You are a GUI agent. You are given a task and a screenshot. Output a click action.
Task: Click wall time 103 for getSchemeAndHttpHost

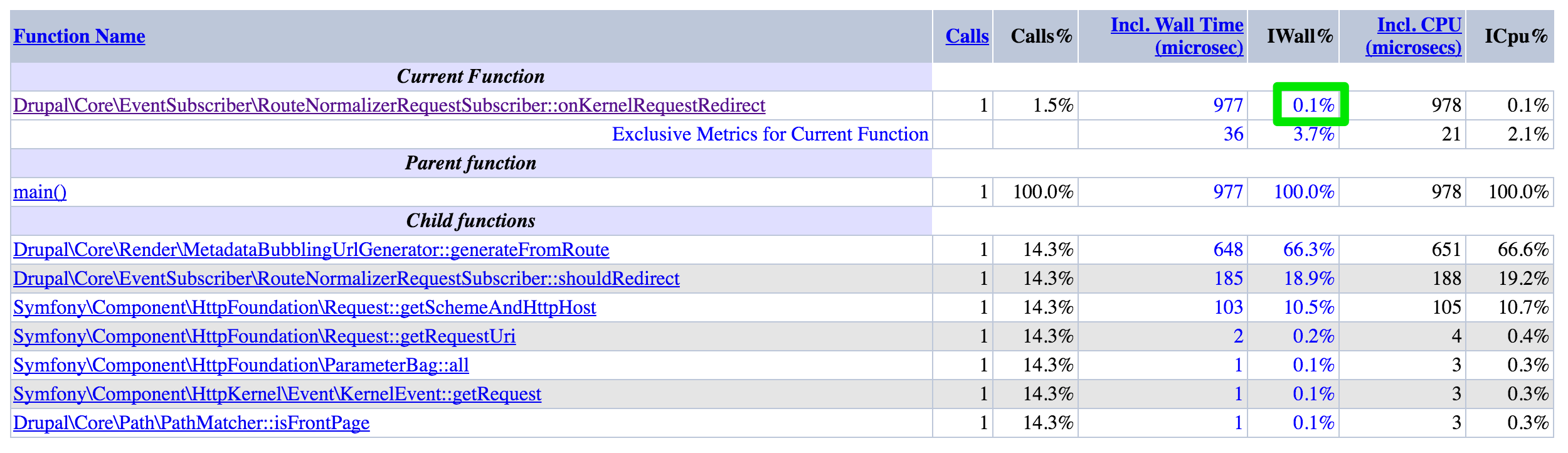pos(1228,307)
